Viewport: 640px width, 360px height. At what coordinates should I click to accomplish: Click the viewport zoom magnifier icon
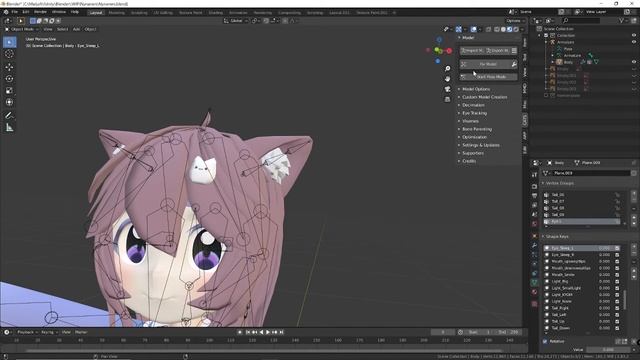(x=447, y=69)
